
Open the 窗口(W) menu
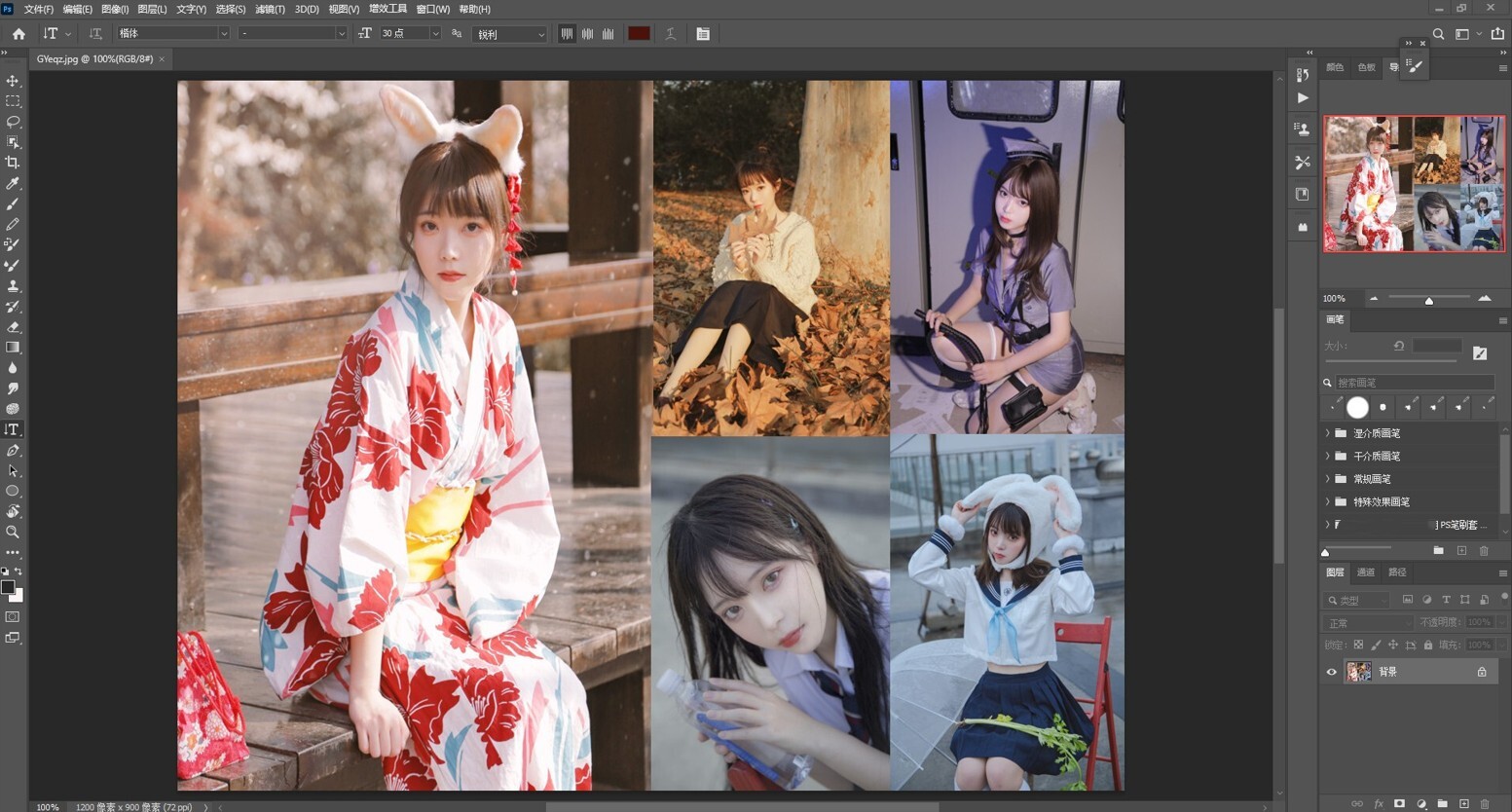click(x=432, y=9)
